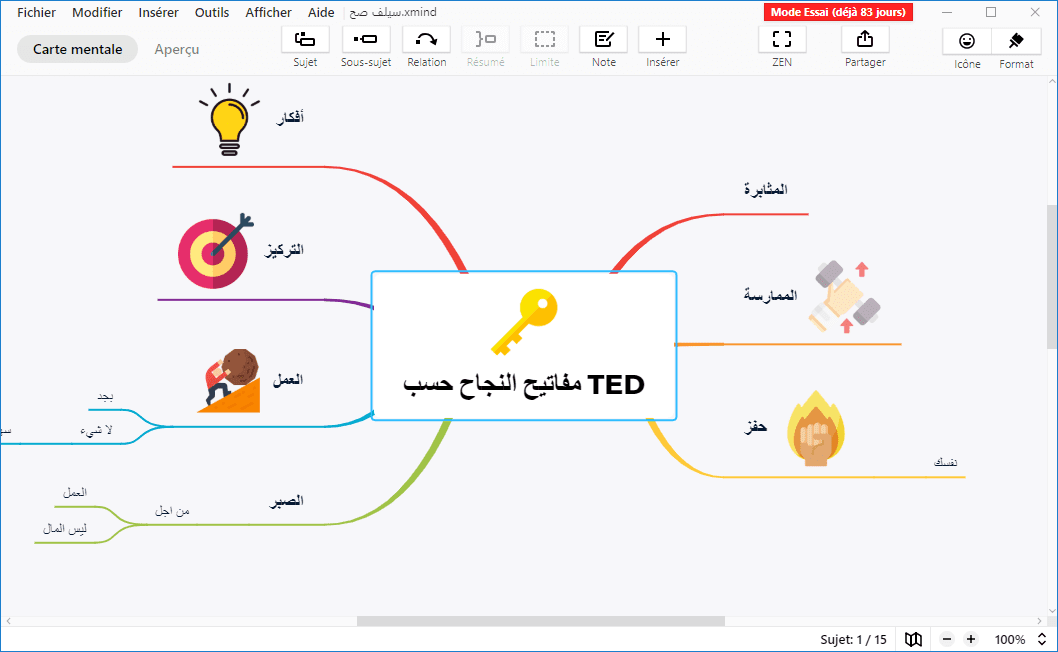The width and height of the screenshot is (1058, 652).
Task: Open the Insérer menu in menu bar
Action: coord(159,12)
